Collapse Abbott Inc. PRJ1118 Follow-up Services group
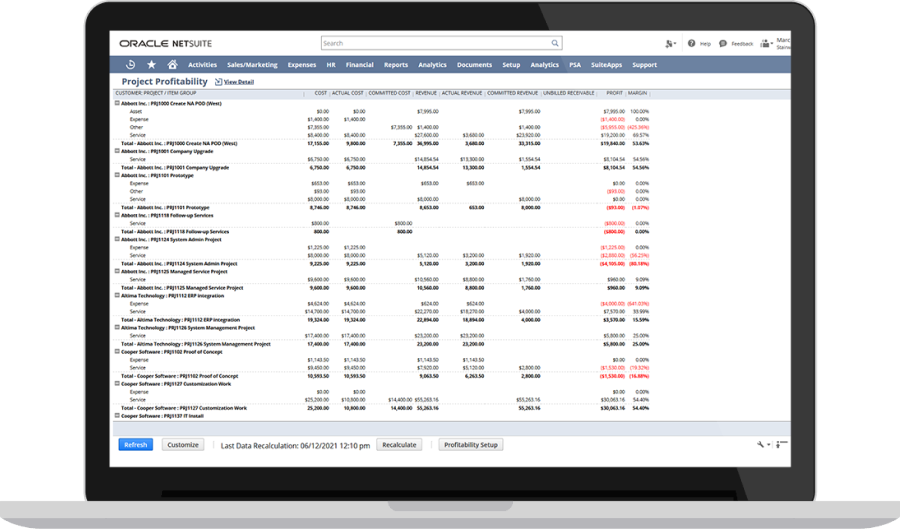The width and height of the screenshot is (900, 529). pyautogui.click(x=117, y=215)
